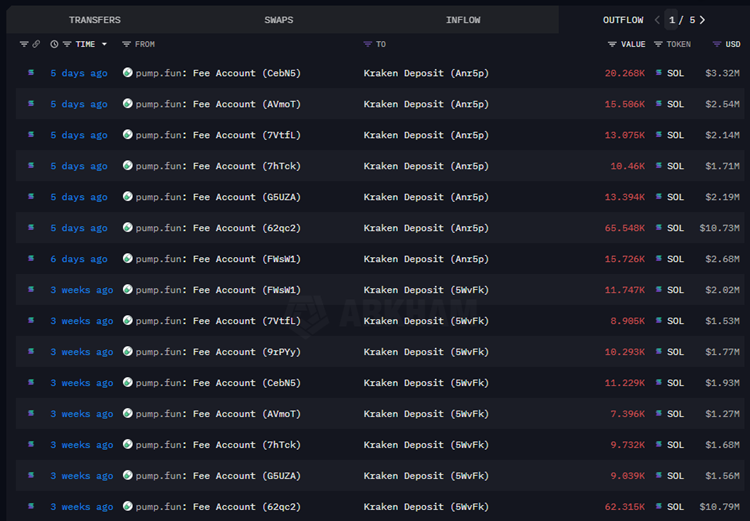The height and width of the screenshot is (521, 750).
Task: Toggle TIME column sort order
Action: [104, 44]
